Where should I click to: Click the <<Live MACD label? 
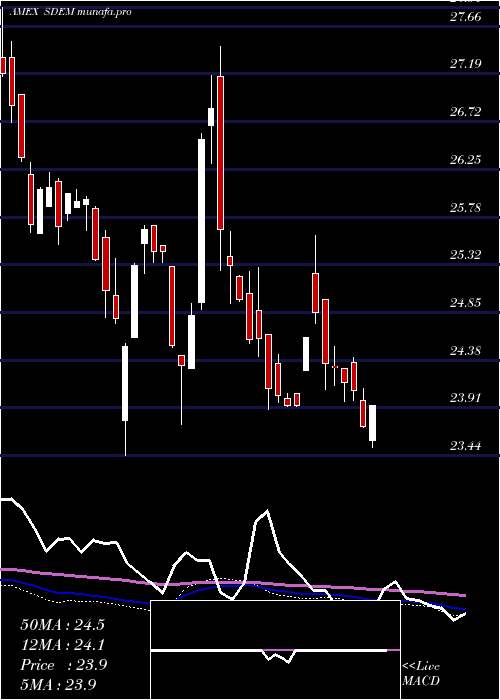(x=421, y=674)
